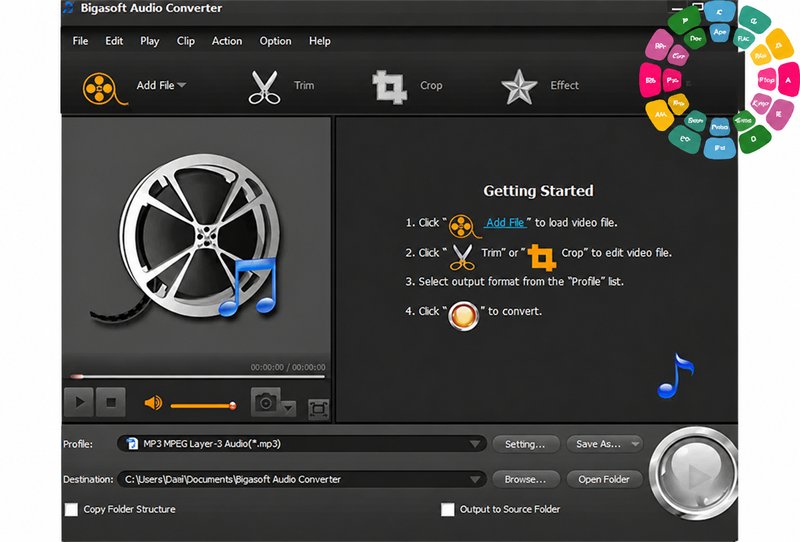This screenshot has height=542, width=800.
Task: Open the Effect star icon
Action: coord(519,87)
